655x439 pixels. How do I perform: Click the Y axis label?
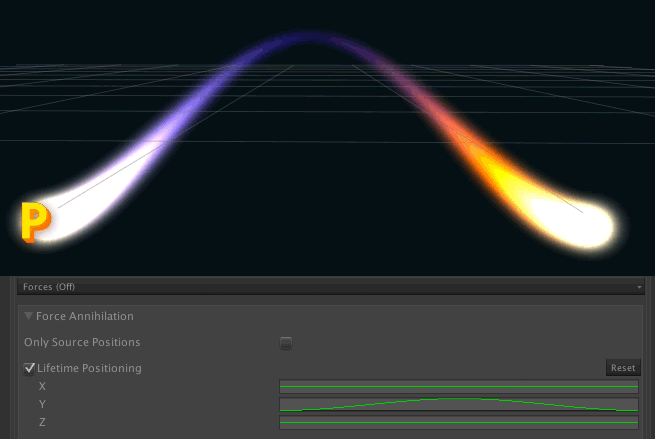point(42,404)
